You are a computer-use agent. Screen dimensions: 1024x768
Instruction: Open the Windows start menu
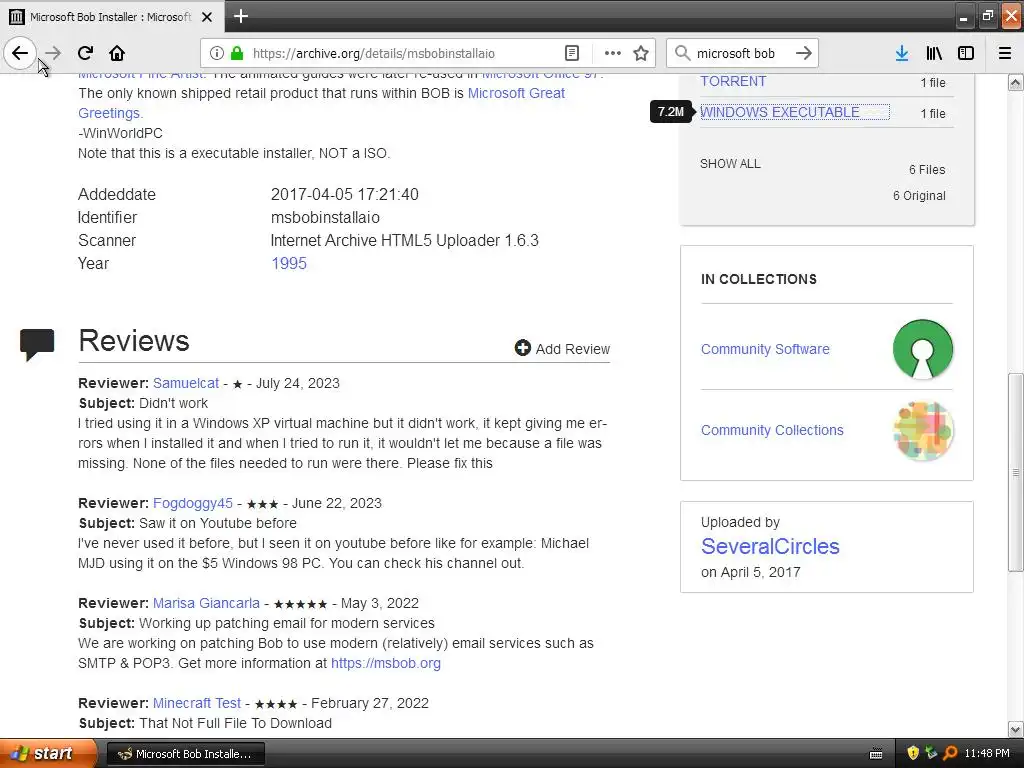(47, 753)
